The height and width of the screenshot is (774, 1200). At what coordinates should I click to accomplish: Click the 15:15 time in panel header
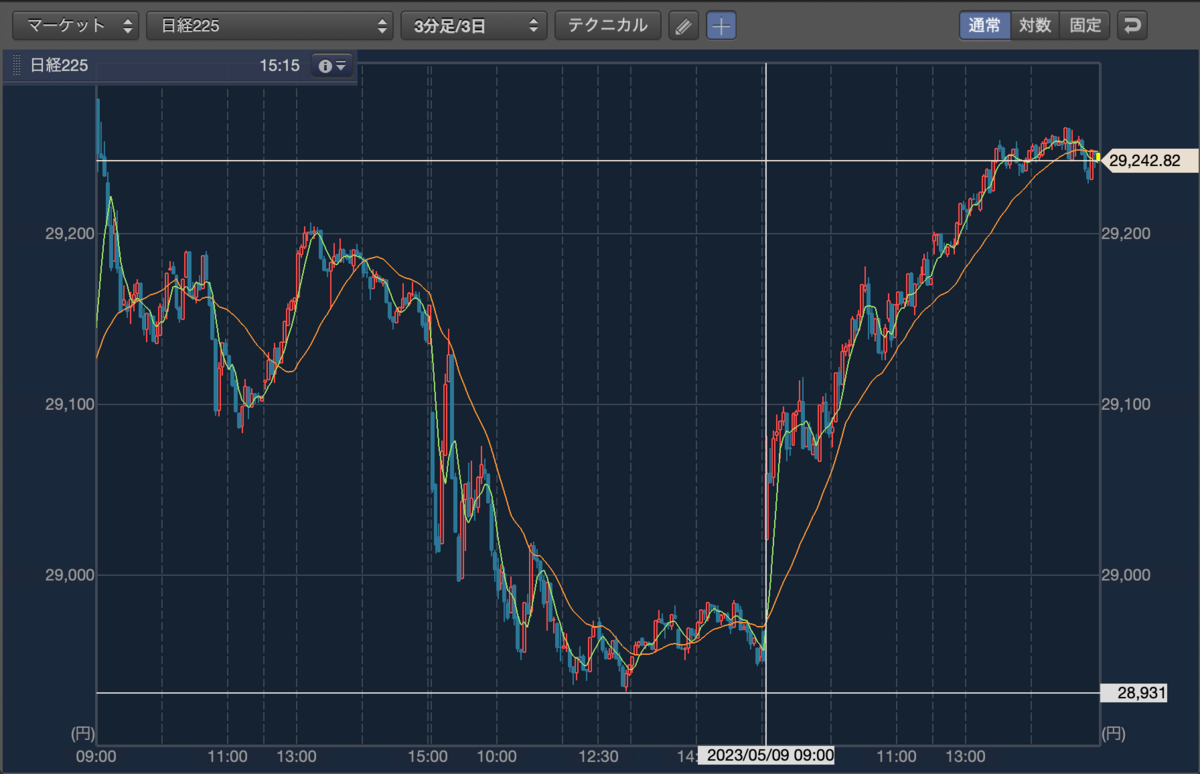coord(280,66)
